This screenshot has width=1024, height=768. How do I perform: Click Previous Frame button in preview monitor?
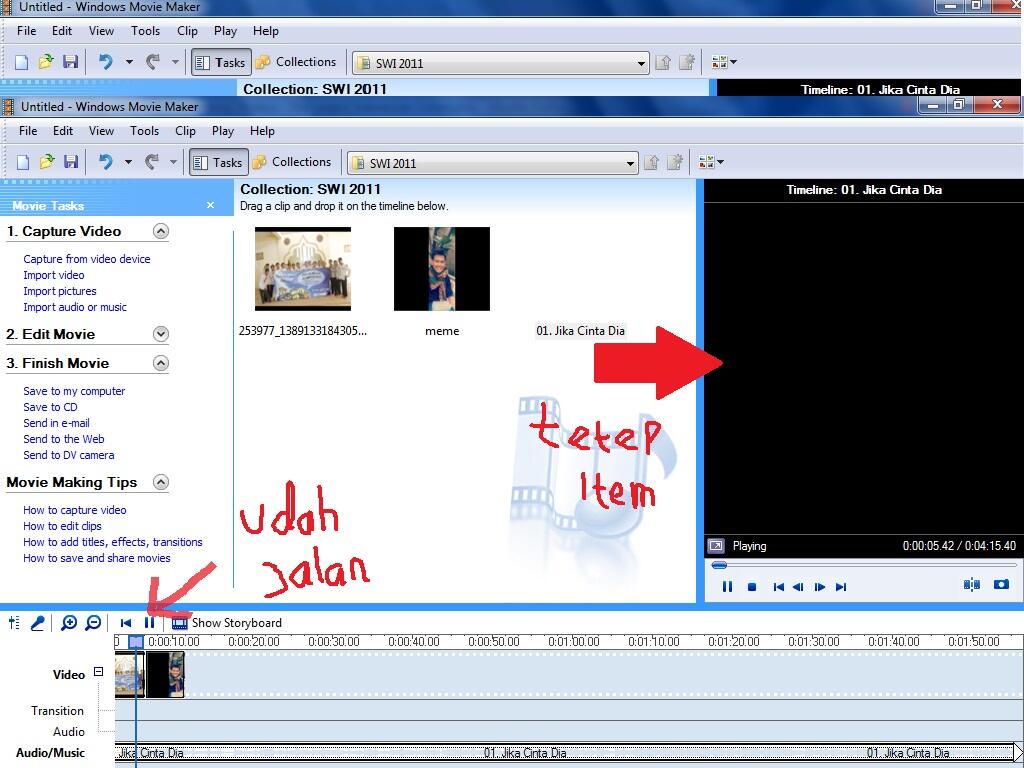(x=798, y=586)
